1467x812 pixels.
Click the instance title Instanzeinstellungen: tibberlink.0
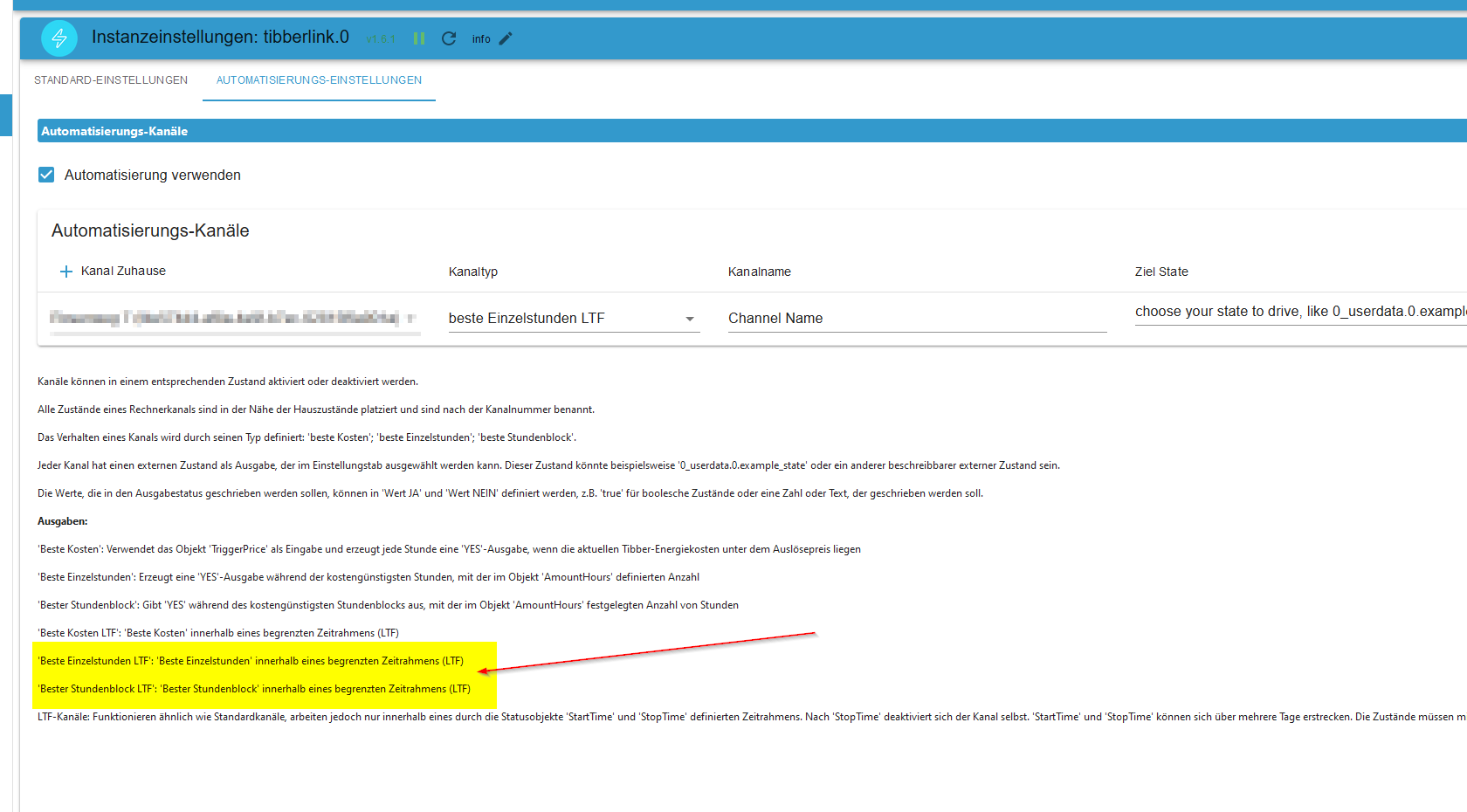pos(220,37)
